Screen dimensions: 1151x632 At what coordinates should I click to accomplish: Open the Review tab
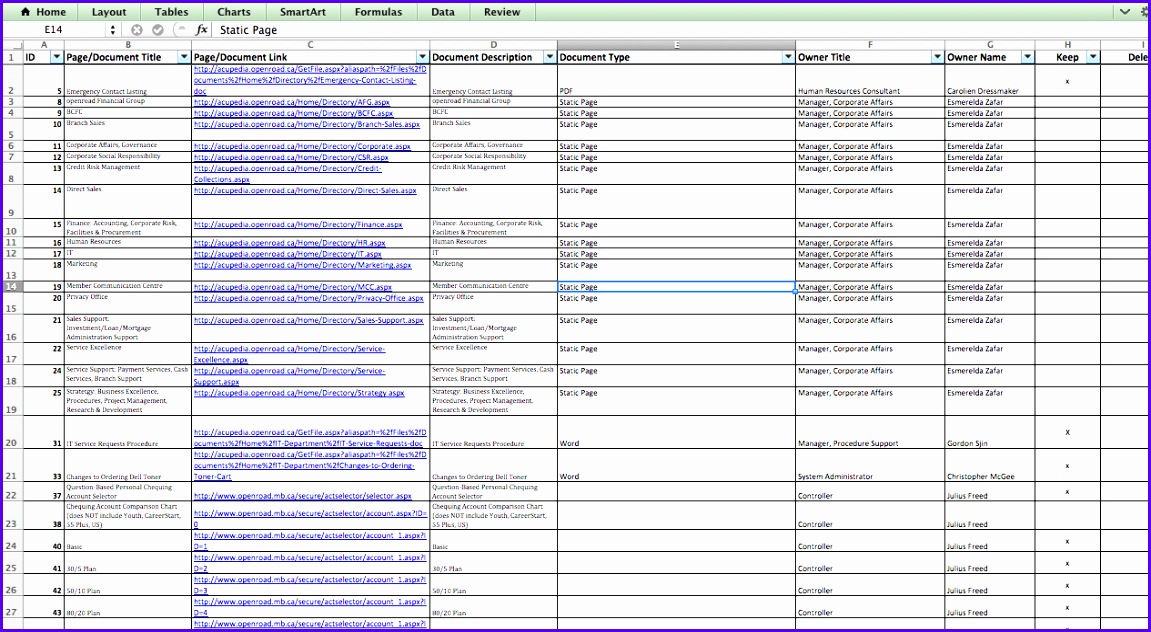pos(502,12)
